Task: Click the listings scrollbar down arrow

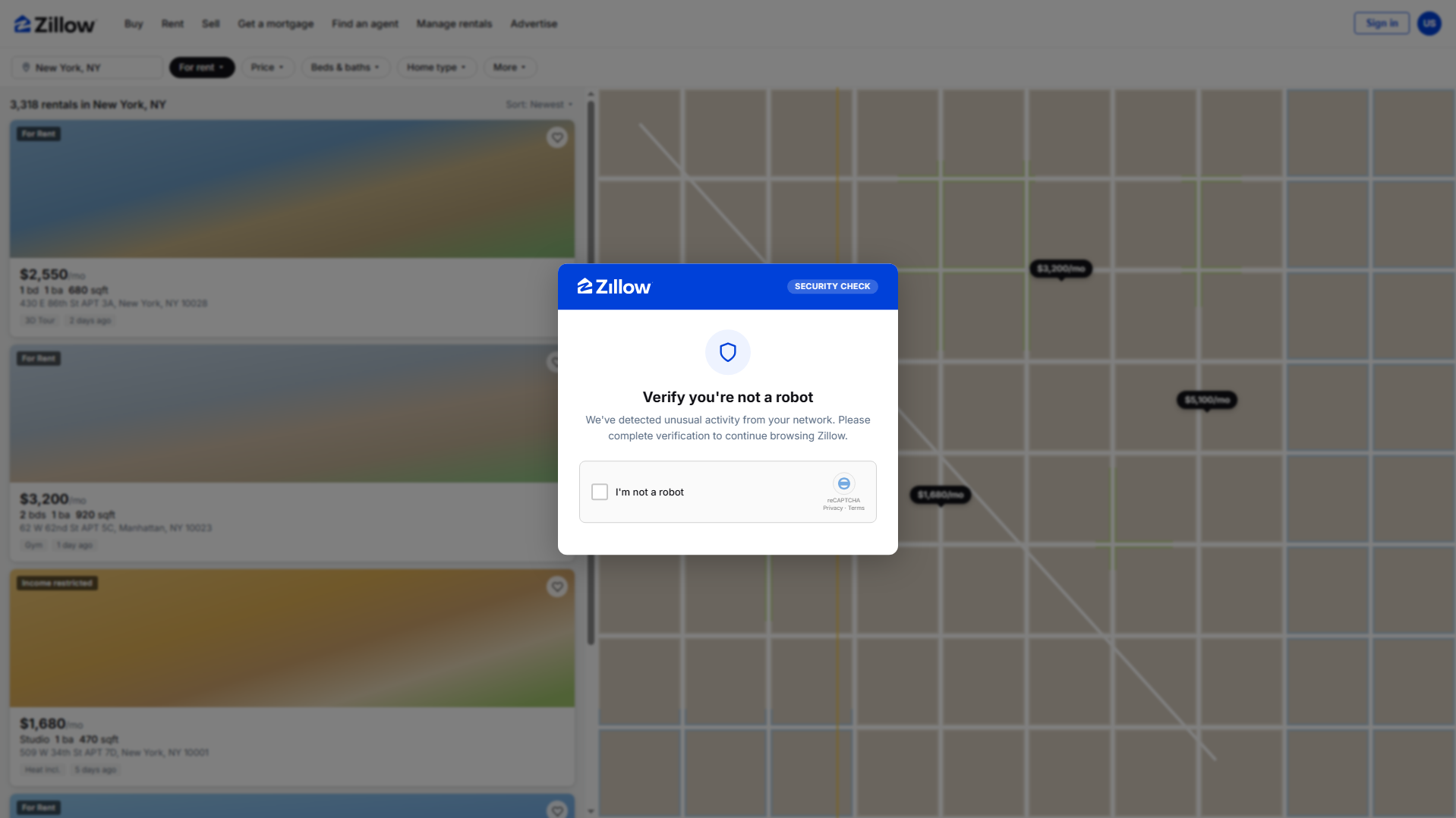Action: (x=591, y=811)
